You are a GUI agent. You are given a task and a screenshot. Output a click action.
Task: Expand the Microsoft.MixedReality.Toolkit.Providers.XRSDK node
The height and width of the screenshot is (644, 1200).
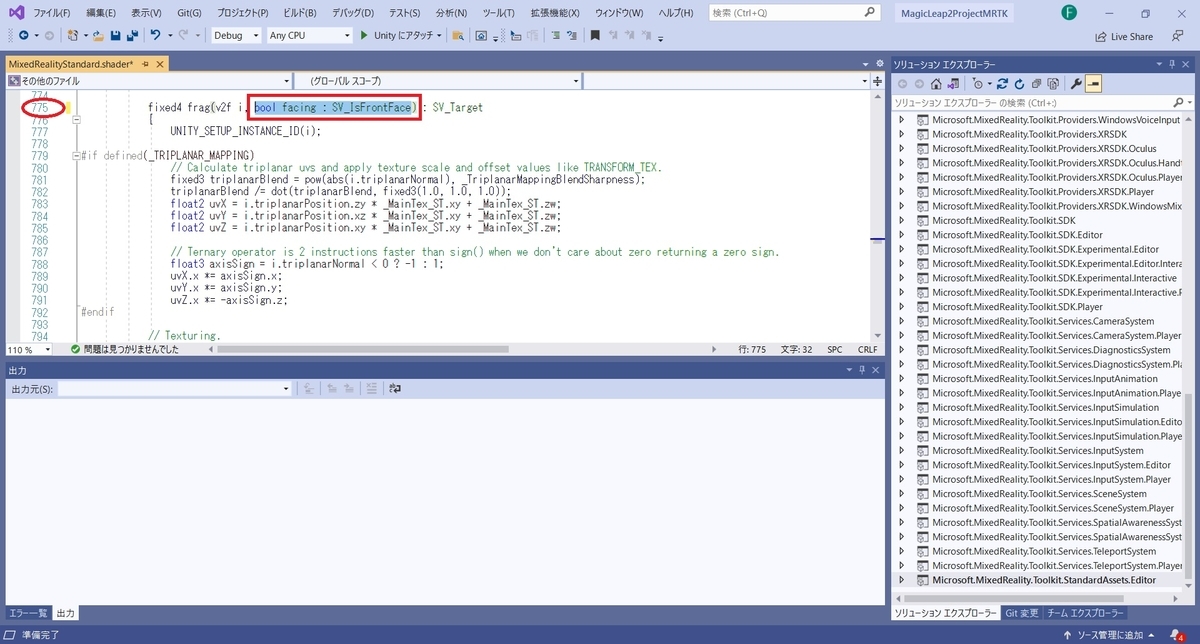click(901, 133)
